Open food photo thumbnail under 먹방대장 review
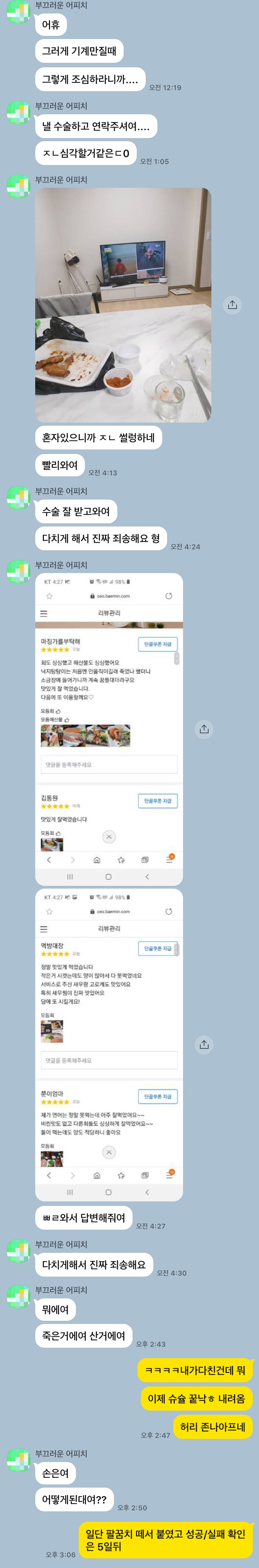259x1568 pixels. coord(52,1032)
